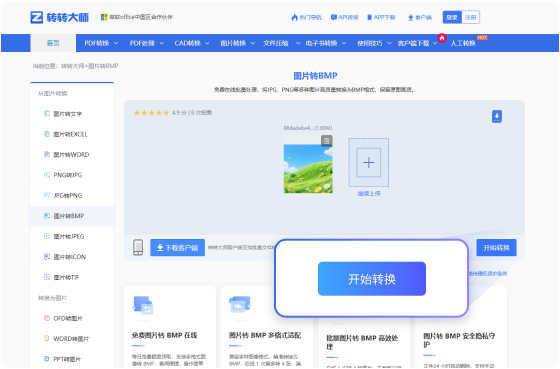560x369 pixels.
Task: Expand the 使用技巧 dropdown menu
Action: (374, 43)
